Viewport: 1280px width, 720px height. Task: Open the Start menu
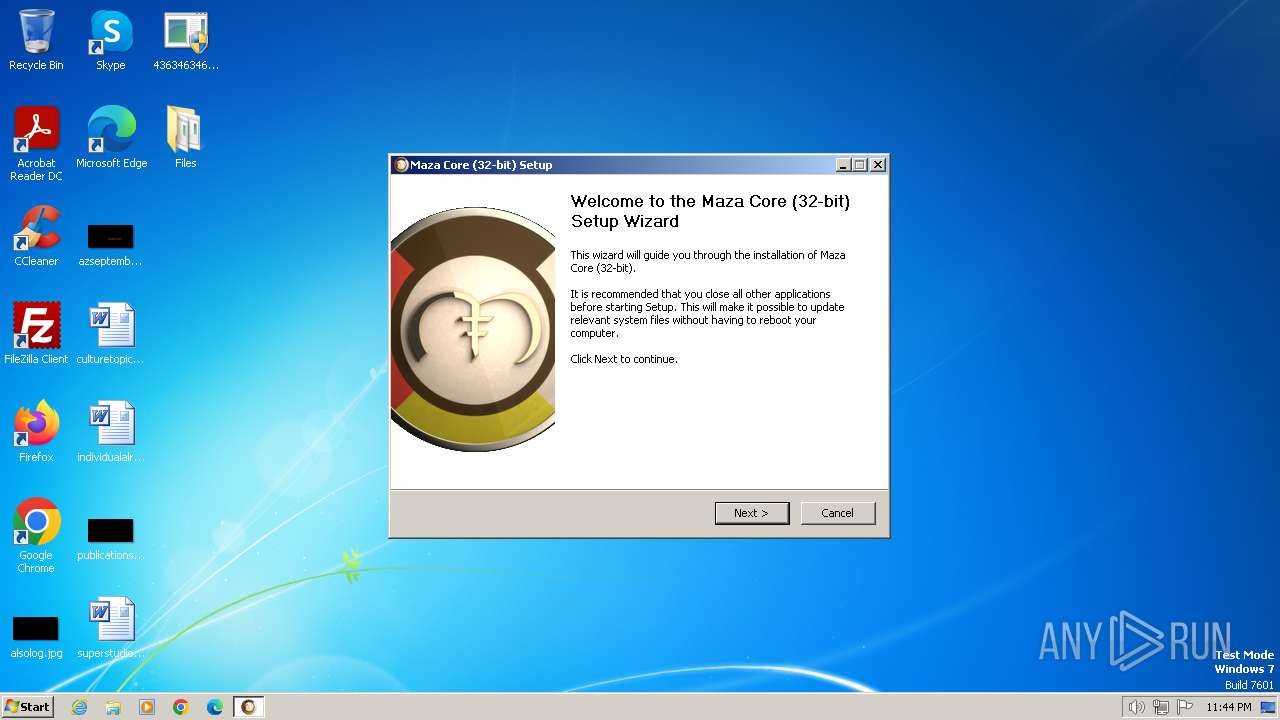tap(28, 707)
